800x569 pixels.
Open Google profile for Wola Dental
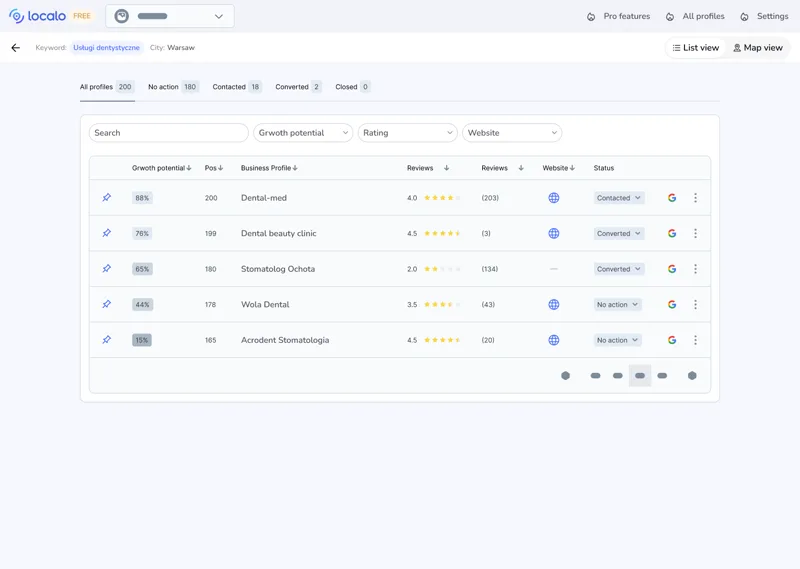coord(672,304)
